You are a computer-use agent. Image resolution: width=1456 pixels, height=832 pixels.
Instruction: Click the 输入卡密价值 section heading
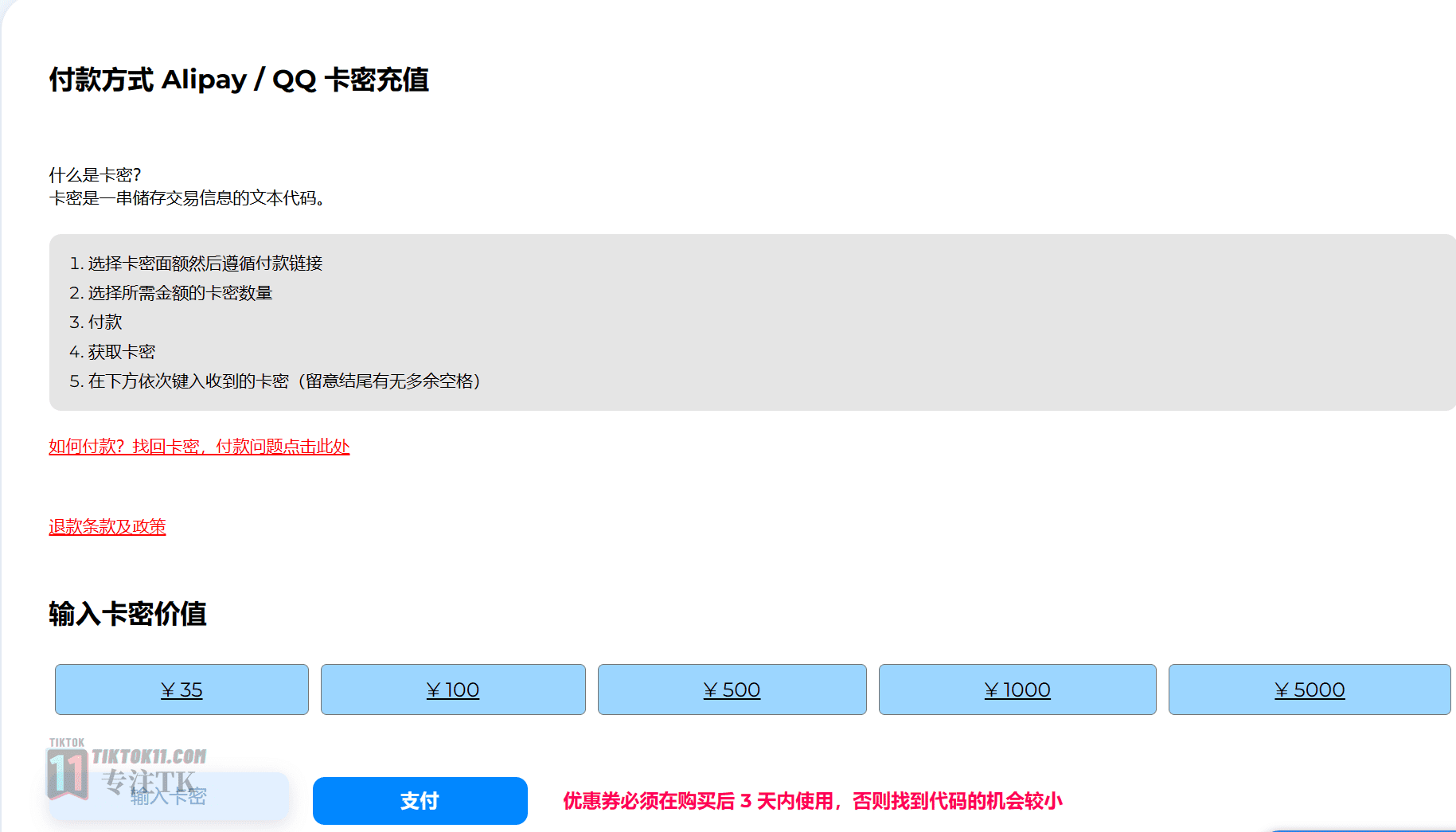127,614
